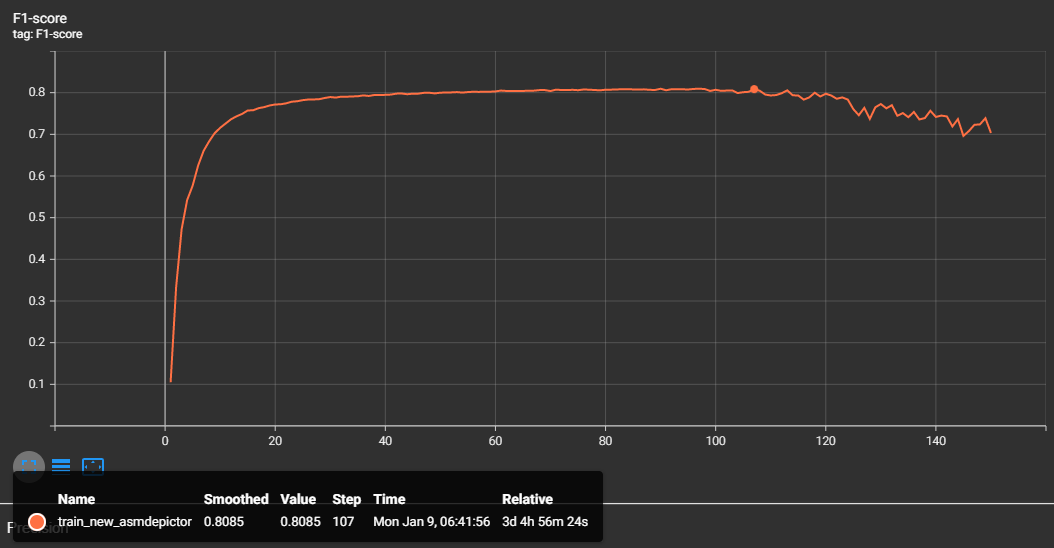Click x-axis label 20

click(275, 441)
